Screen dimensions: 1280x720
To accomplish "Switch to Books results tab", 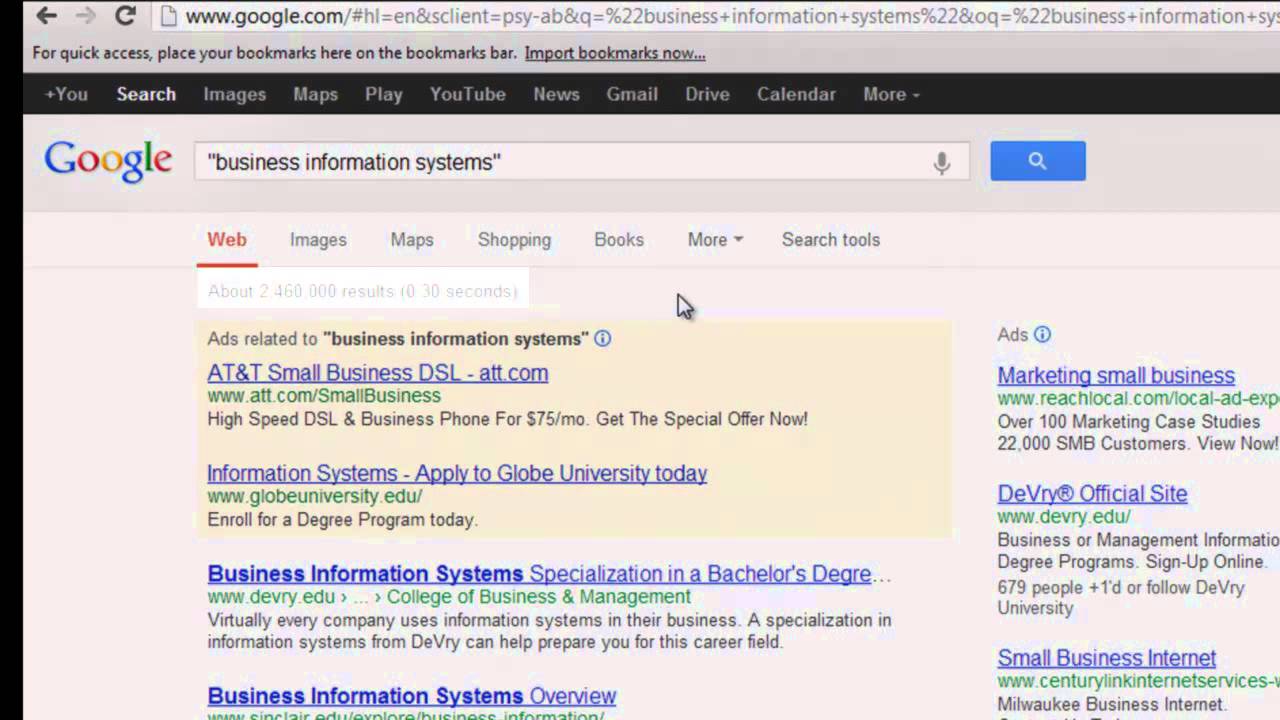I will click(x=619, y=240).
